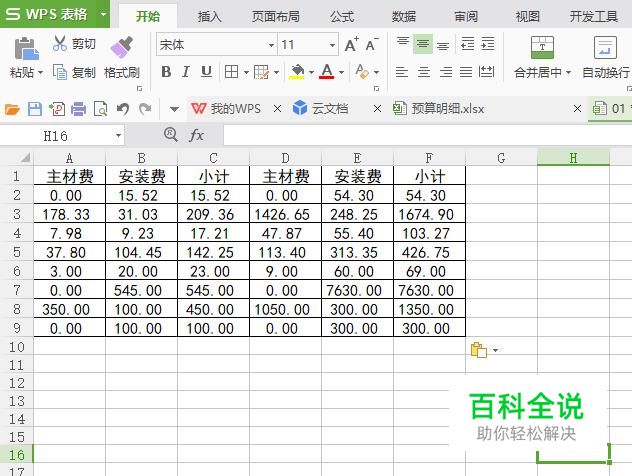Center text horizontally

pyautogui.click(x=424, y=72)
